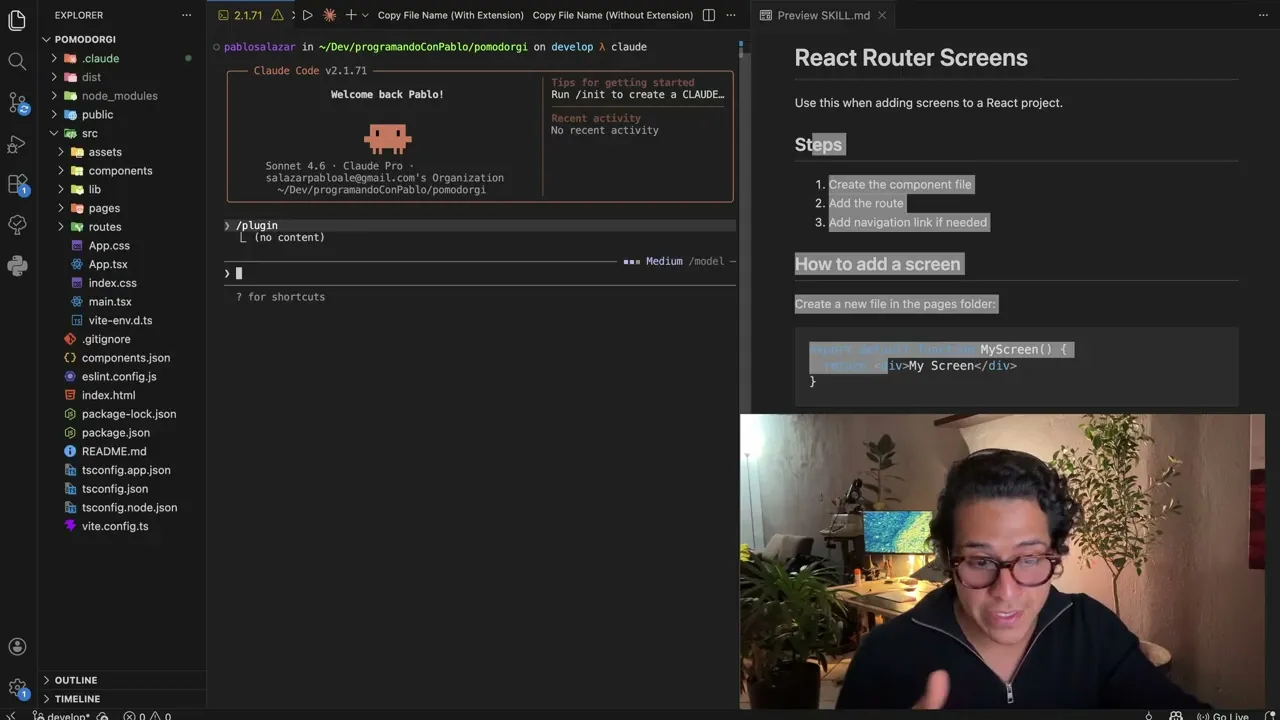Close the Preview SKILL.md tab

pos(883,15)
